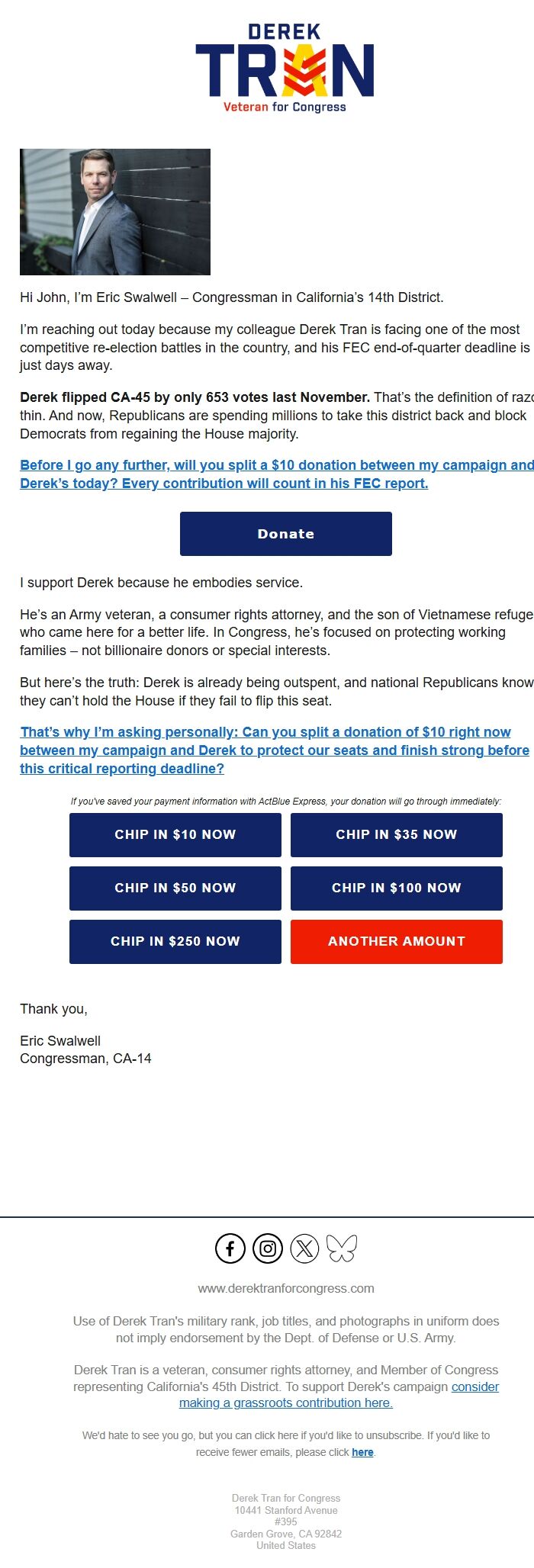Tap the Chip In $250 Now button

[175, 942]
